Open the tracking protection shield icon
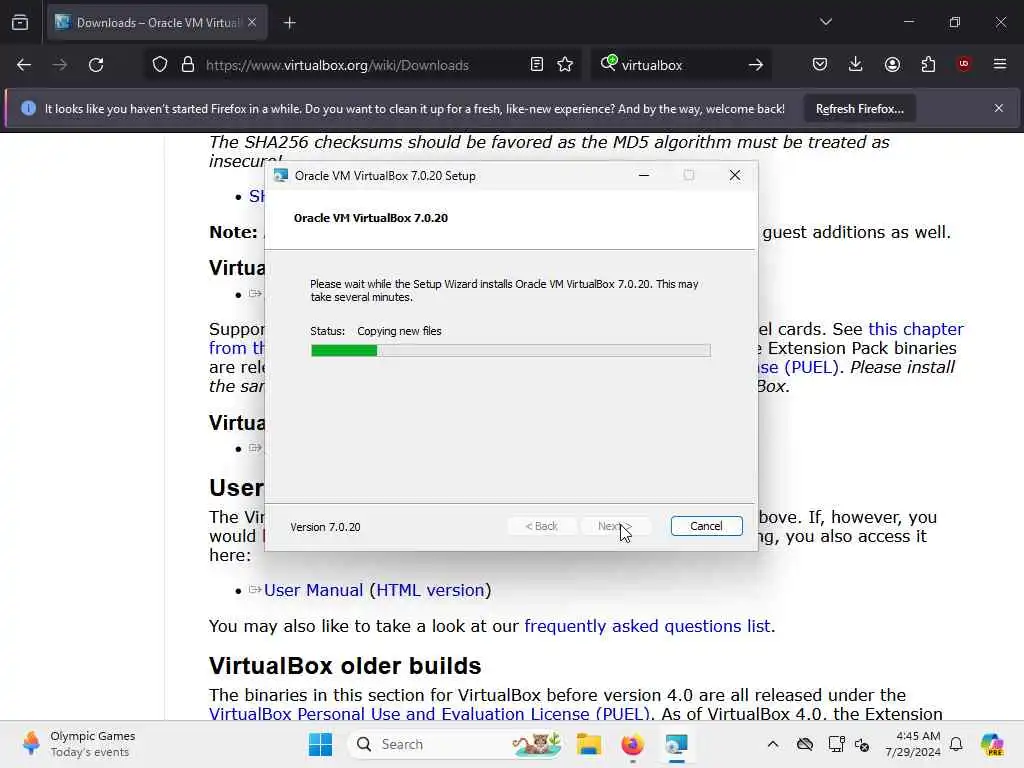The width and height of the screenshot is (1024, 768). click(160, 65)
